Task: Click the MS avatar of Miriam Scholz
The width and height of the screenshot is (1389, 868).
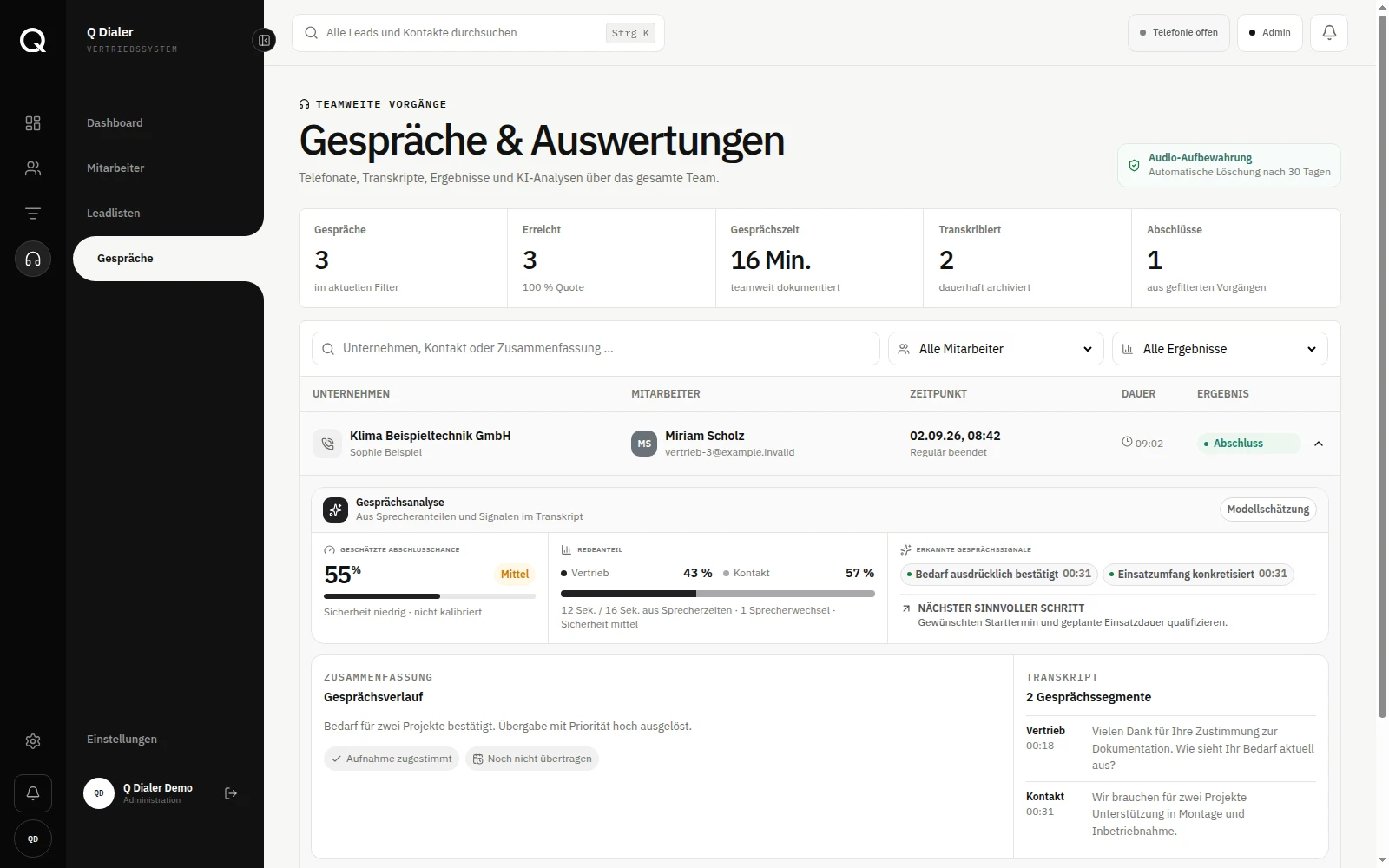Action: click(x=644, y=444)
